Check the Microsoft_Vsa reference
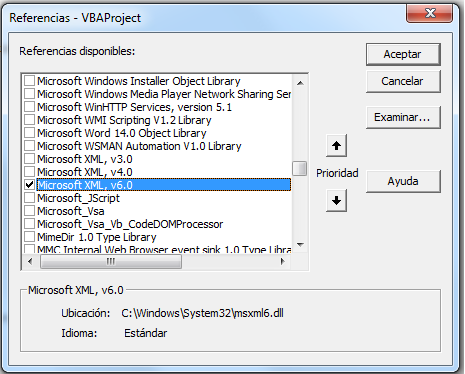The height and width of the screenshot is (374, 465). [x=30, y=211]
